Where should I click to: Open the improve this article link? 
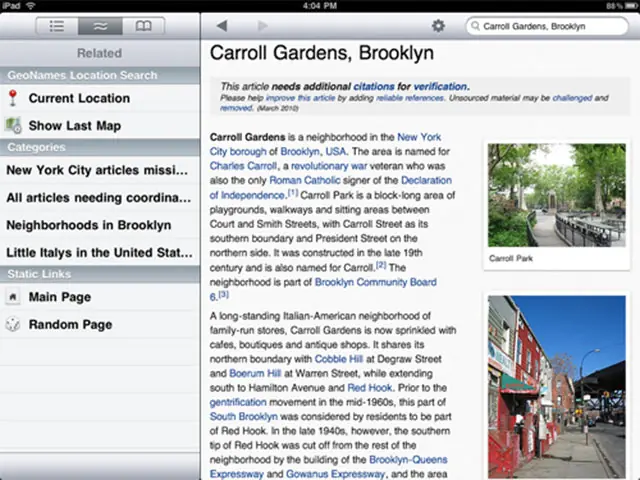pyautogui.click(x=300, y=98)
